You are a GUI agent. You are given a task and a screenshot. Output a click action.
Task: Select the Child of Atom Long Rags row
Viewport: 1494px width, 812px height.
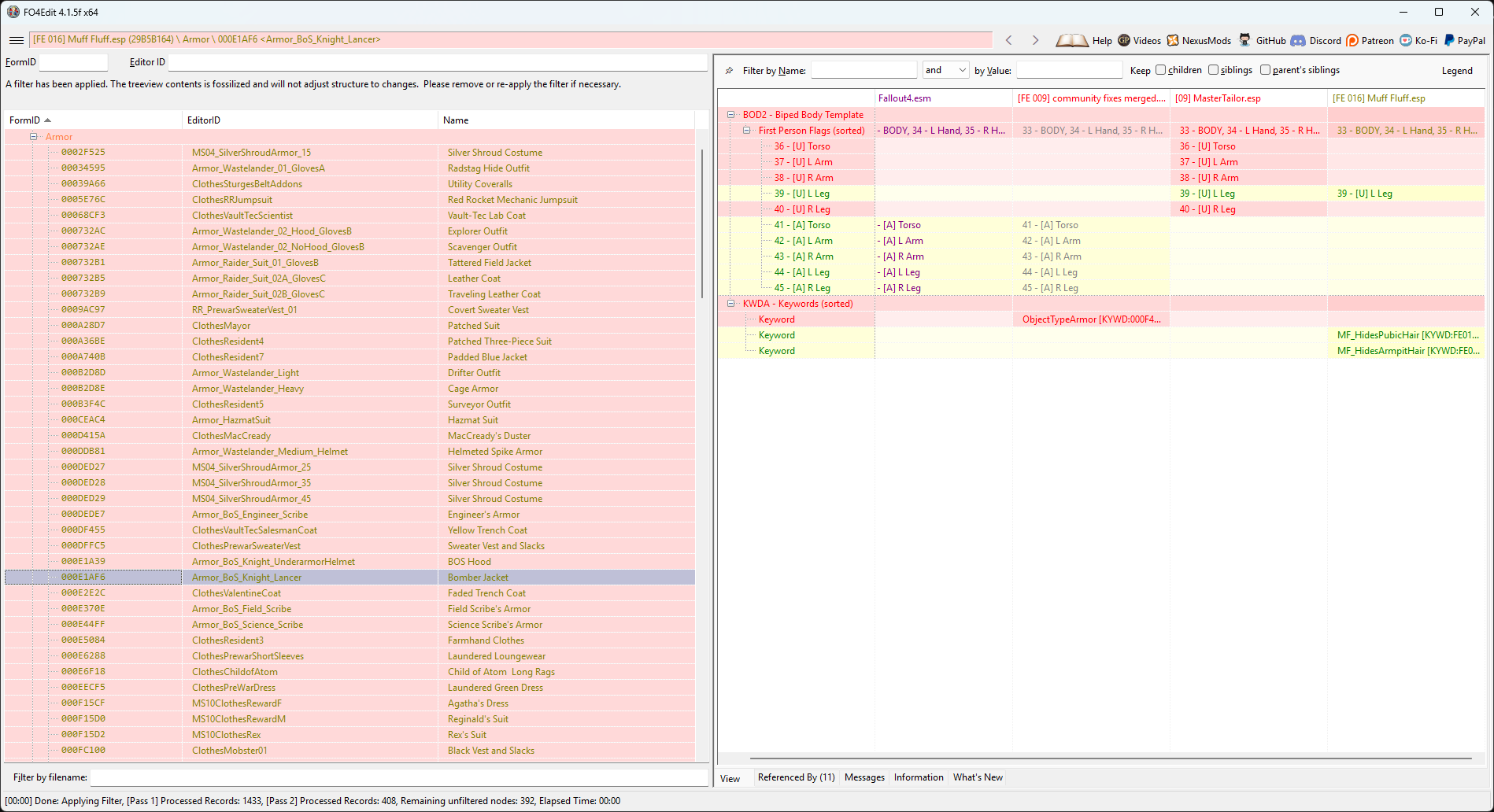tap(349, 672)
